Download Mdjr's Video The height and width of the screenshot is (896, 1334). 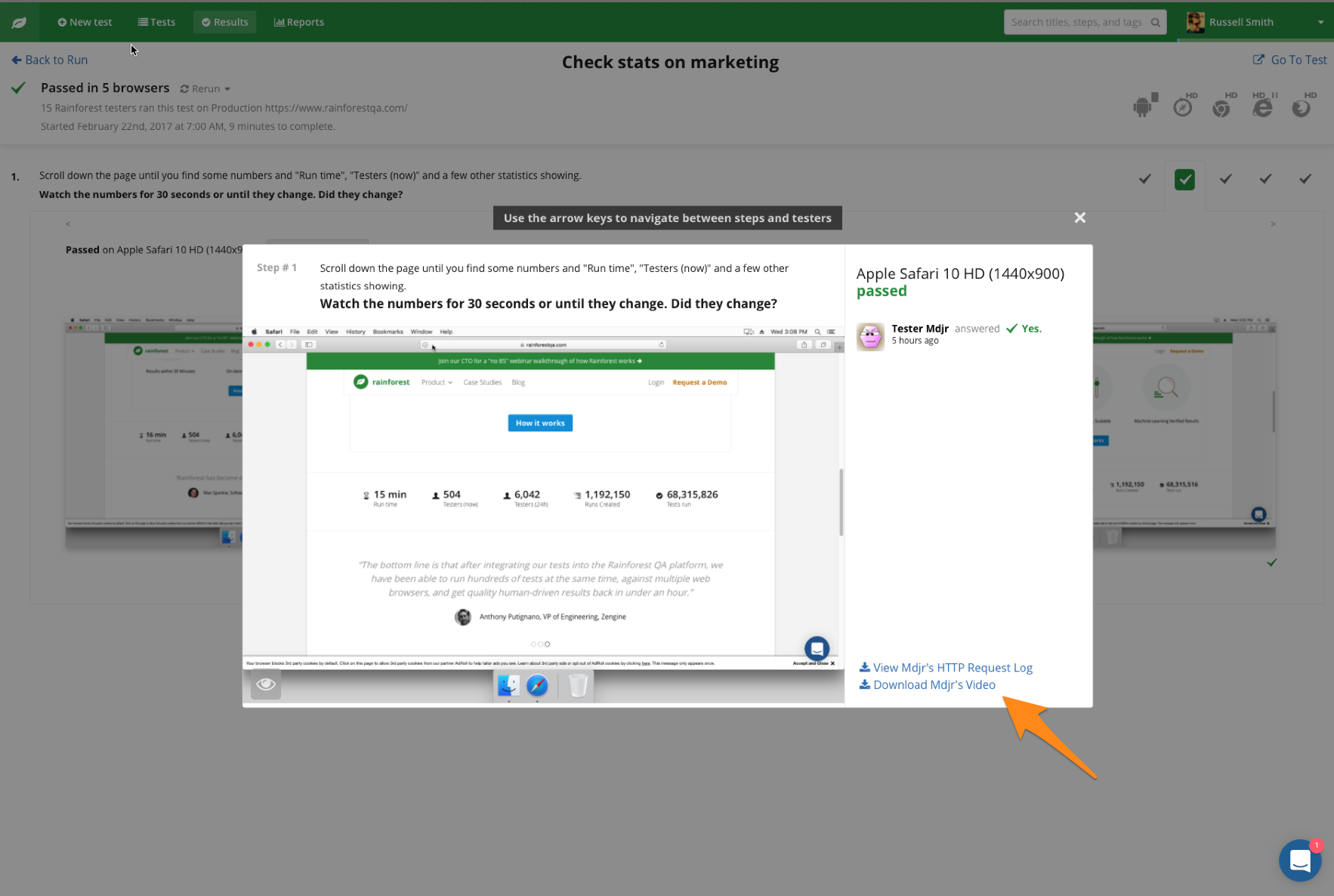pyautogui.click(x=928, y=684)
